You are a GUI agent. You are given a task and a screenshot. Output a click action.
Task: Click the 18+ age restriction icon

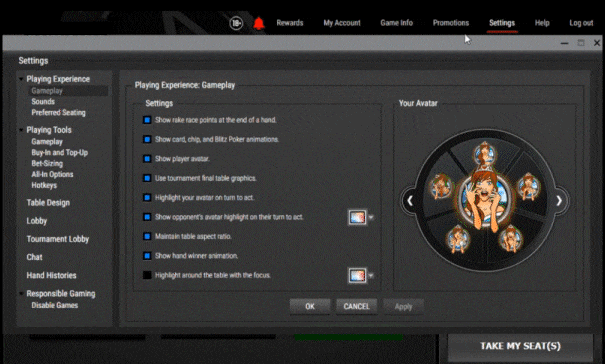[x=236, y=24]
